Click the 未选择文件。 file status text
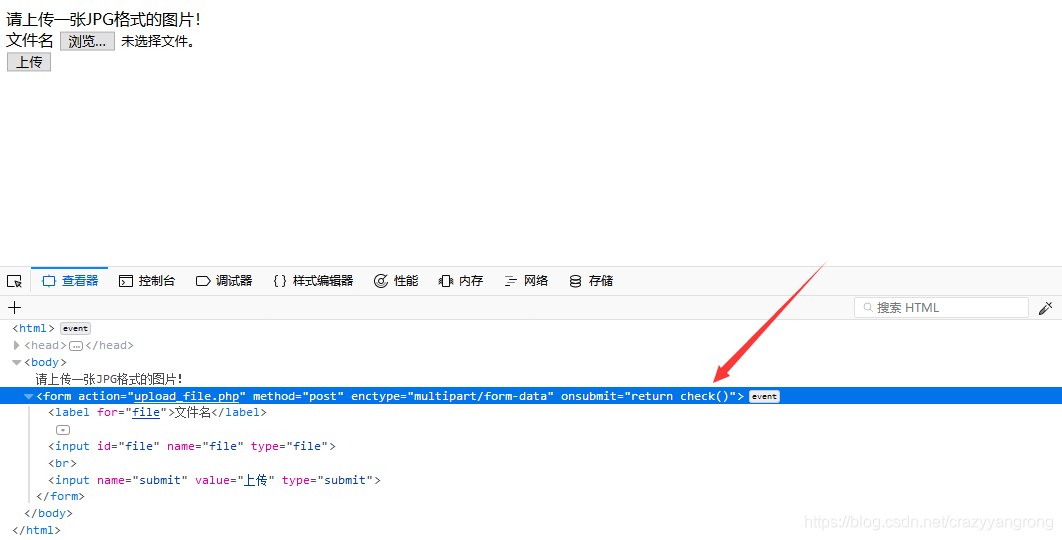This screenshot has width=1062, height=540. (x=160, y=41)
